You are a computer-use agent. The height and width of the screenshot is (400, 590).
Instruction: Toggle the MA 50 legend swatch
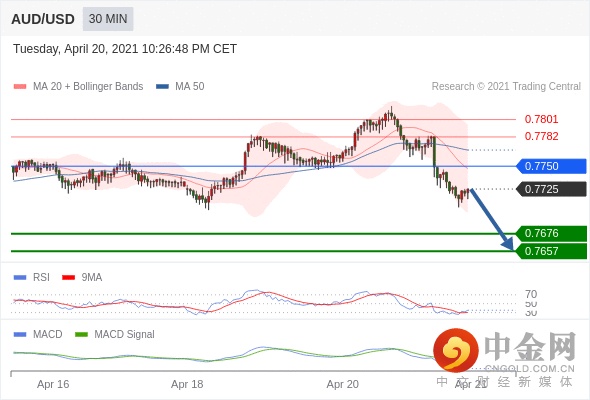(x=162, y=87)
